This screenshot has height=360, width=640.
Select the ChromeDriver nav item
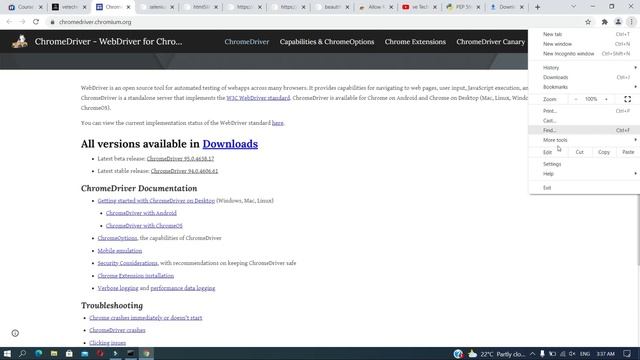tap(247, 42)
